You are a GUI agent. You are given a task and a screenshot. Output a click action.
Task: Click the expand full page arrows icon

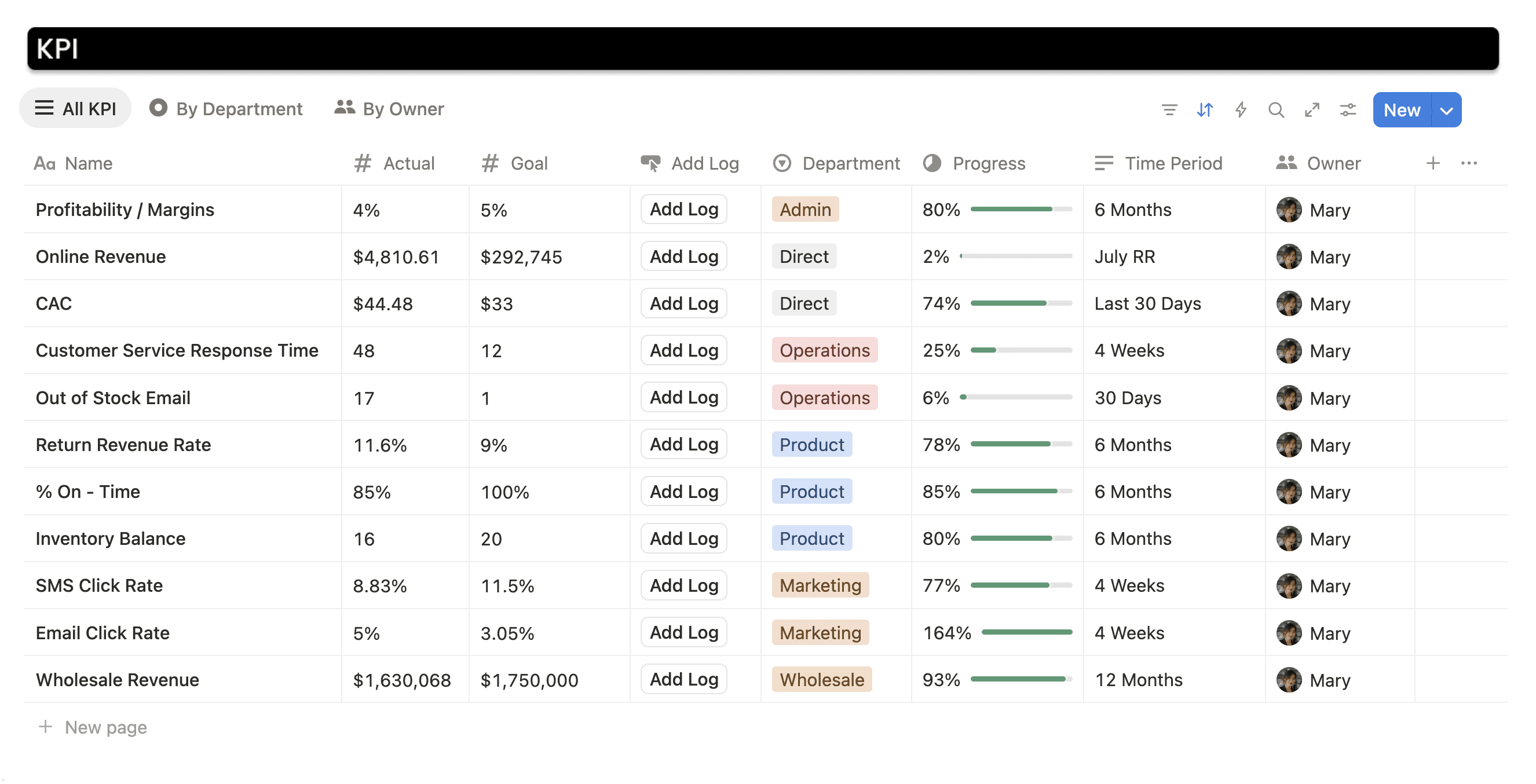point(1312,109)
